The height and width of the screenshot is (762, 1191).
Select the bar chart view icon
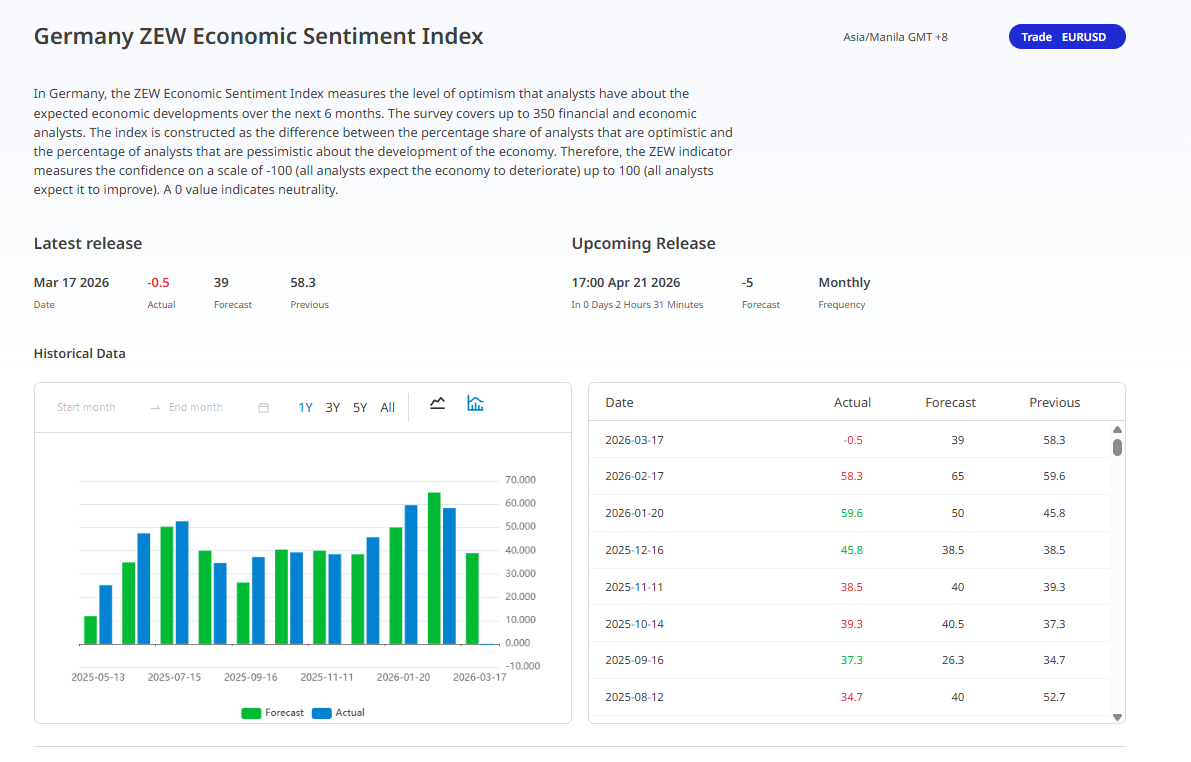click(x=475, y=404)
